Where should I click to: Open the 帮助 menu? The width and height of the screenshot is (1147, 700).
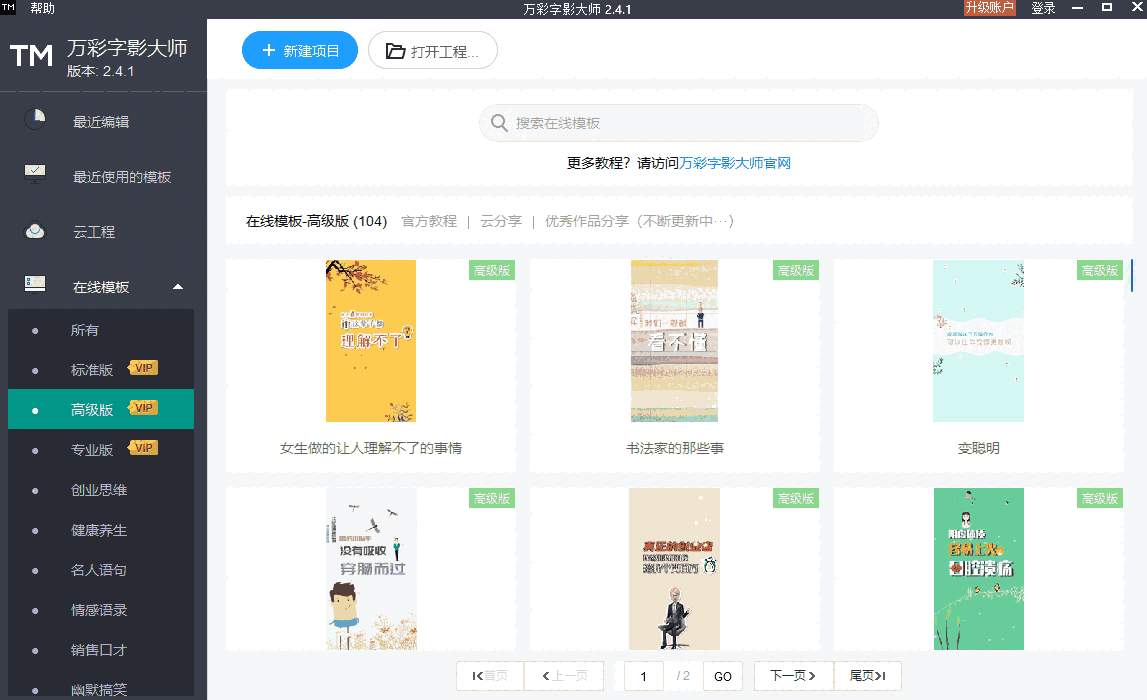(x=41, y=8)
